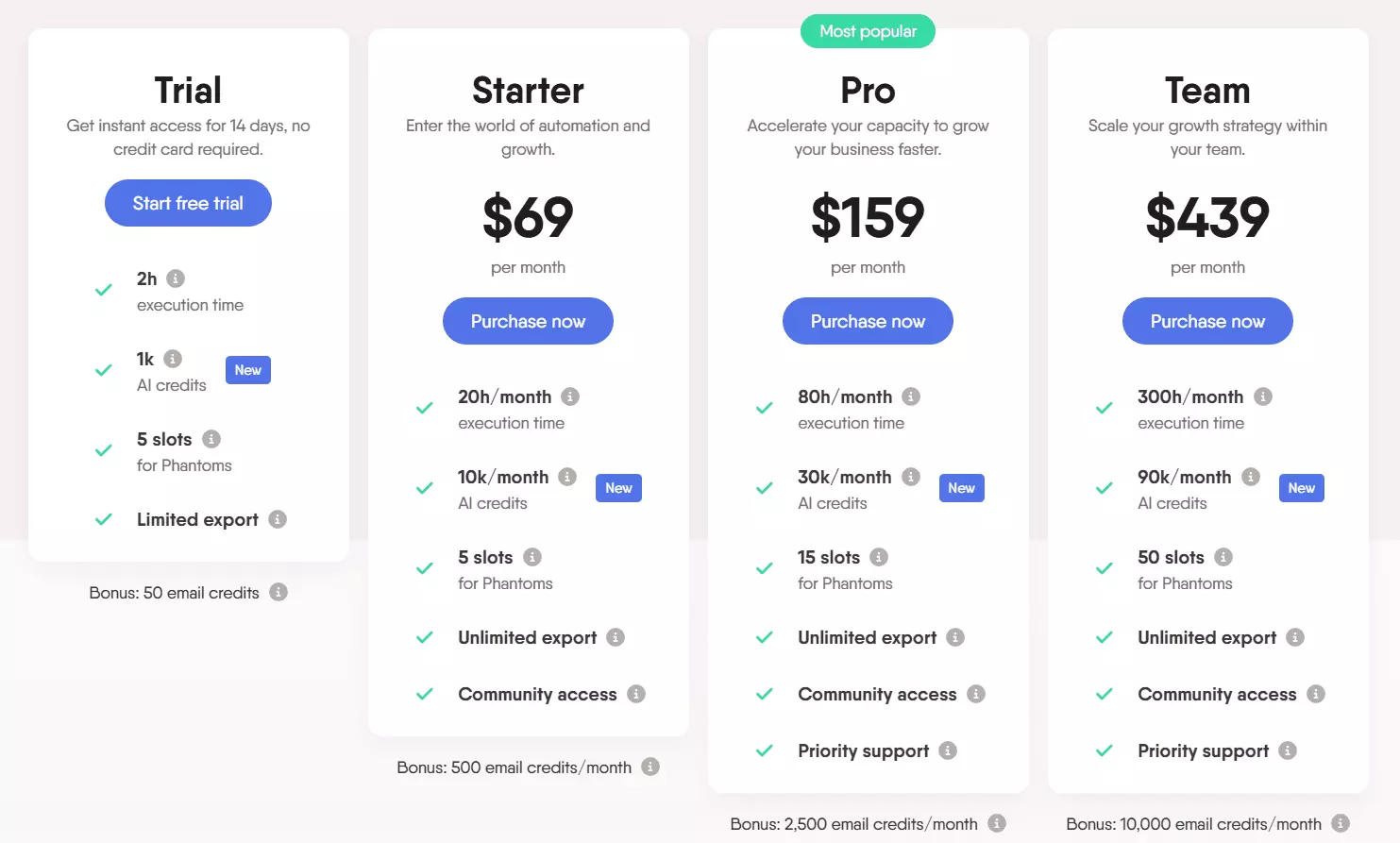This screenshot has height=843, width=1400.
Task: Open info for 10,000 email credits bonus
Action: click(1341, 823)
